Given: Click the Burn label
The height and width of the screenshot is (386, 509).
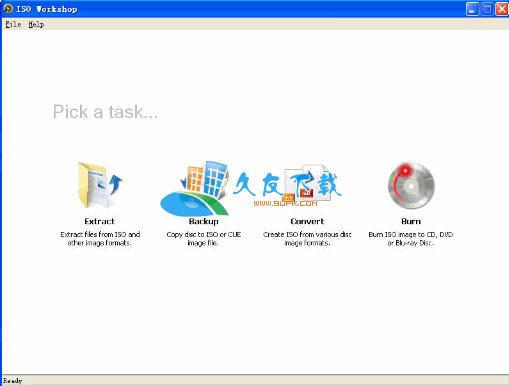Looking at the screenshot, I should [411, 221].
